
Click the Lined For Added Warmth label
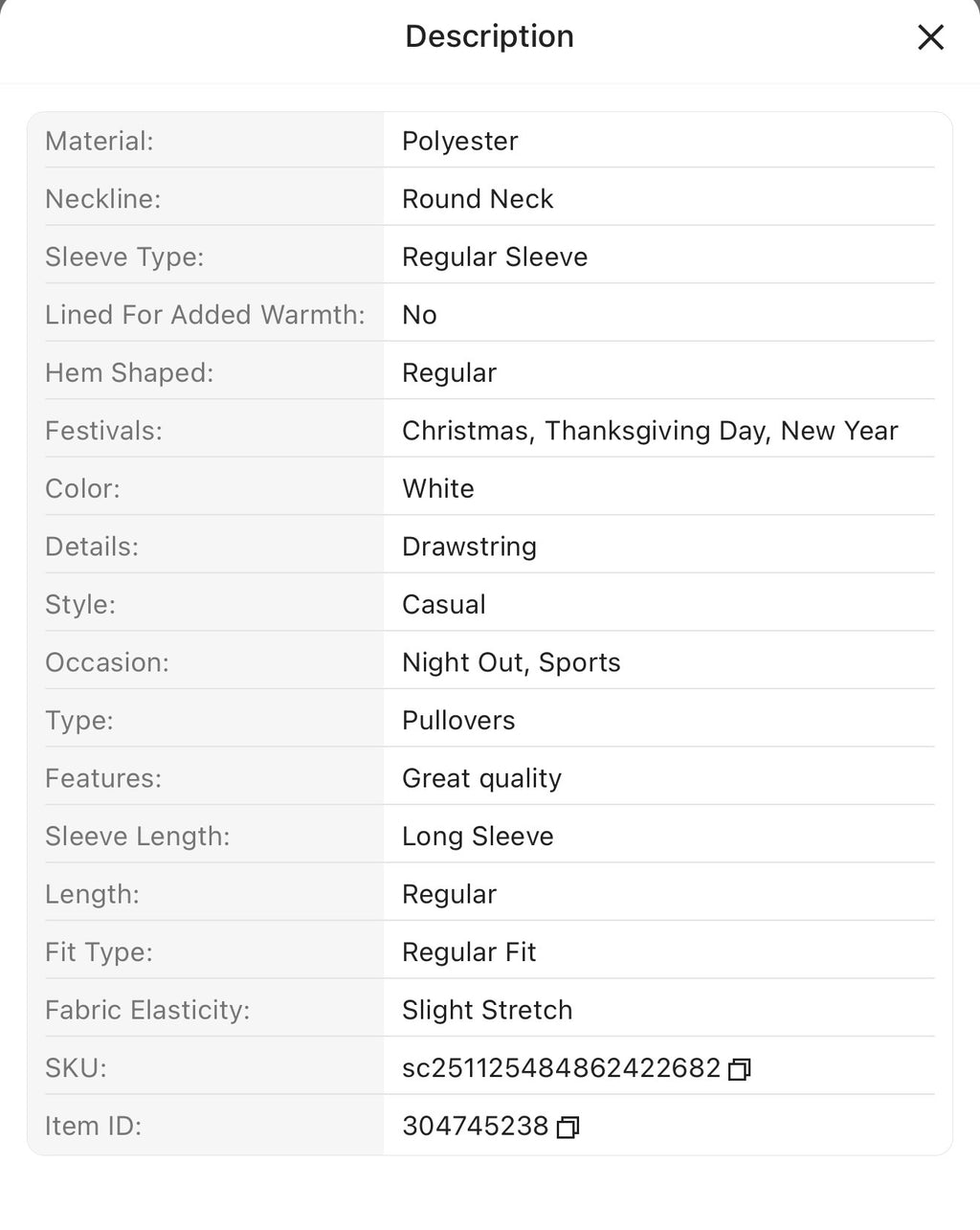coord(205,315)
